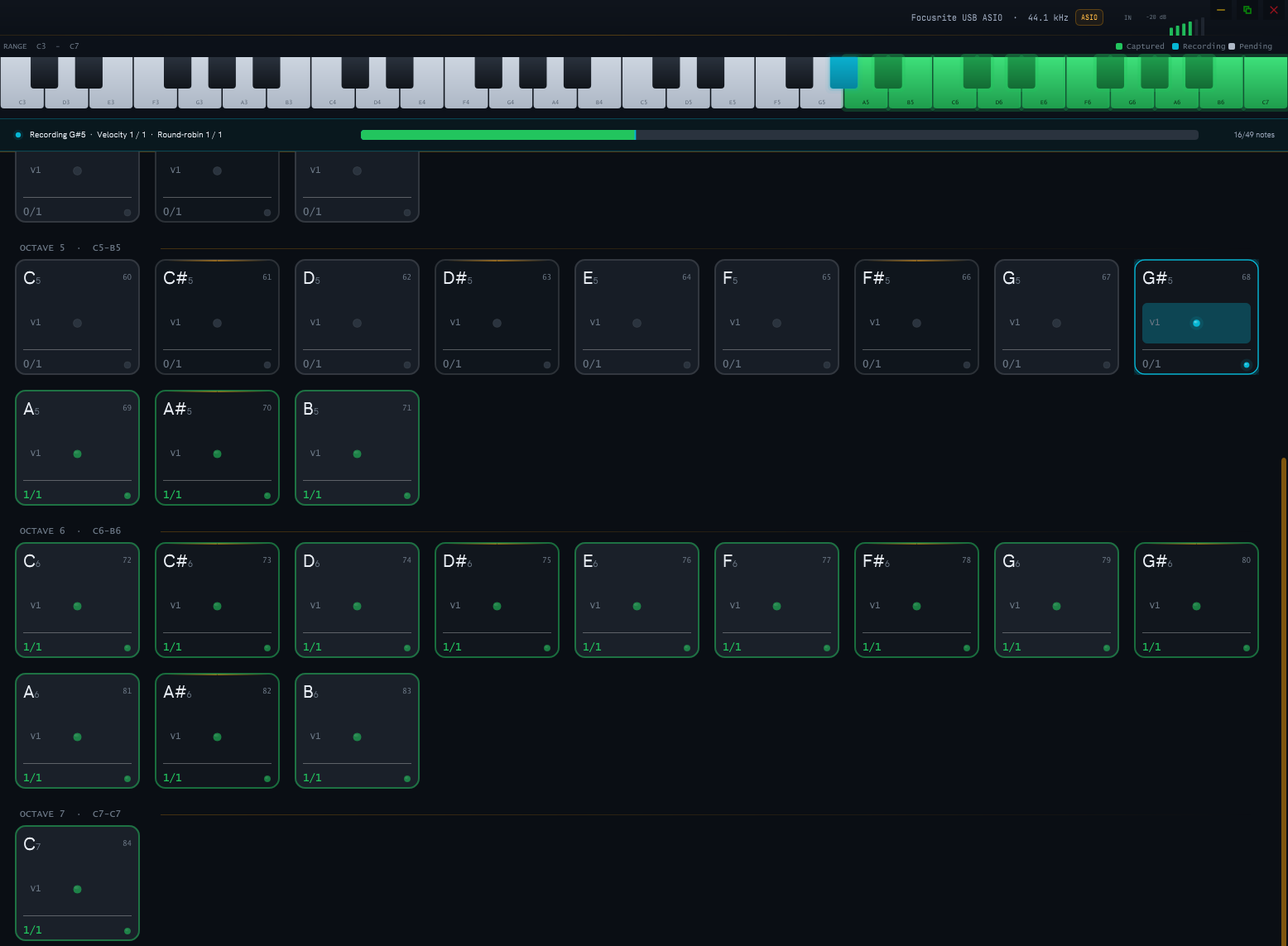Open the C#6 note card

(x=217, y=600)
